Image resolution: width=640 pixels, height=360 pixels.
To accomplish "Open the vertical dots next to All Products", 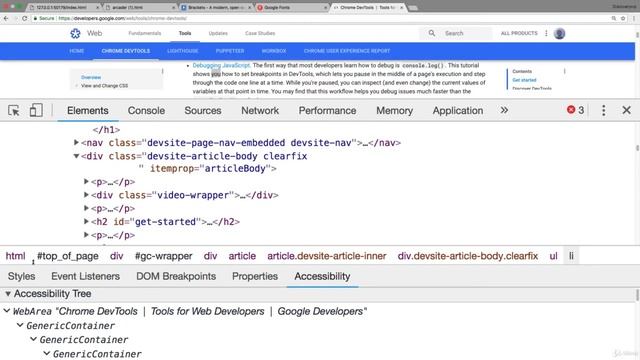I will tap(546, 33).
